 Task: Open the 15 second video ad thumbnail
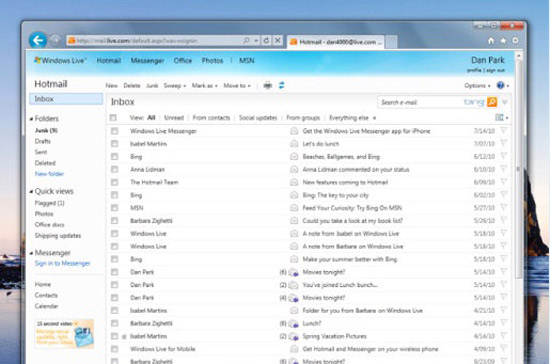[64, 333]
